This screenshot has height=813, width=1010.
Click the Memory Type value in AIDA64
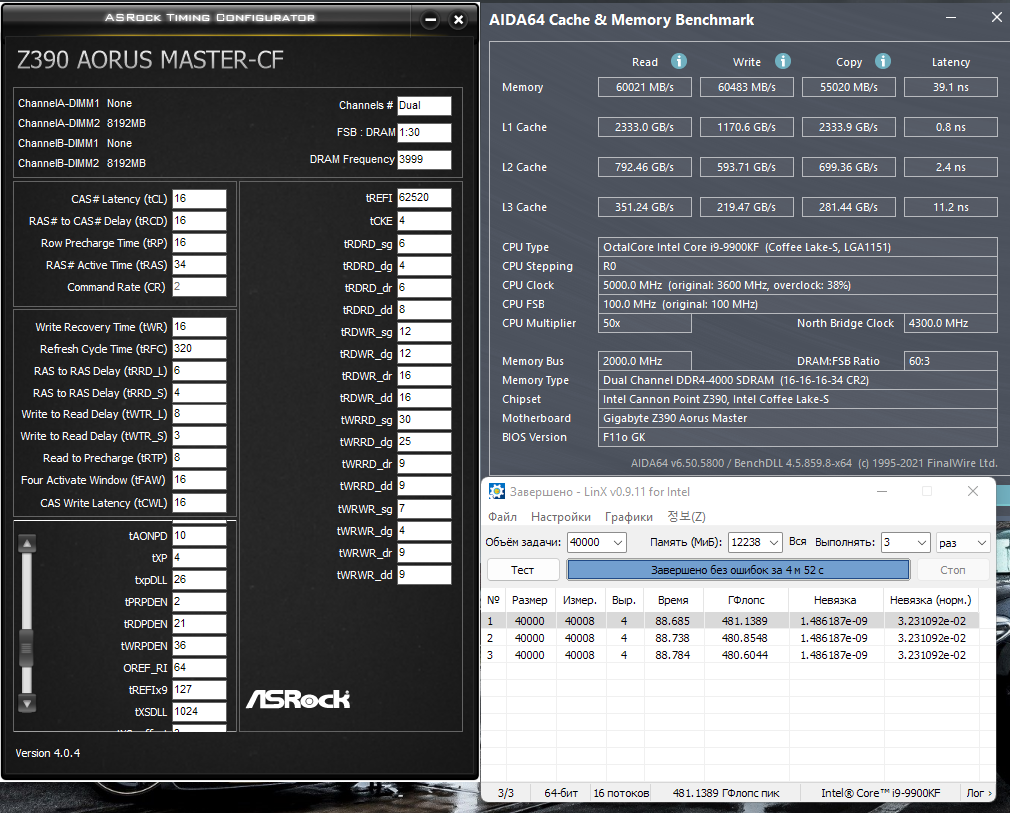[x=797, y=380]
